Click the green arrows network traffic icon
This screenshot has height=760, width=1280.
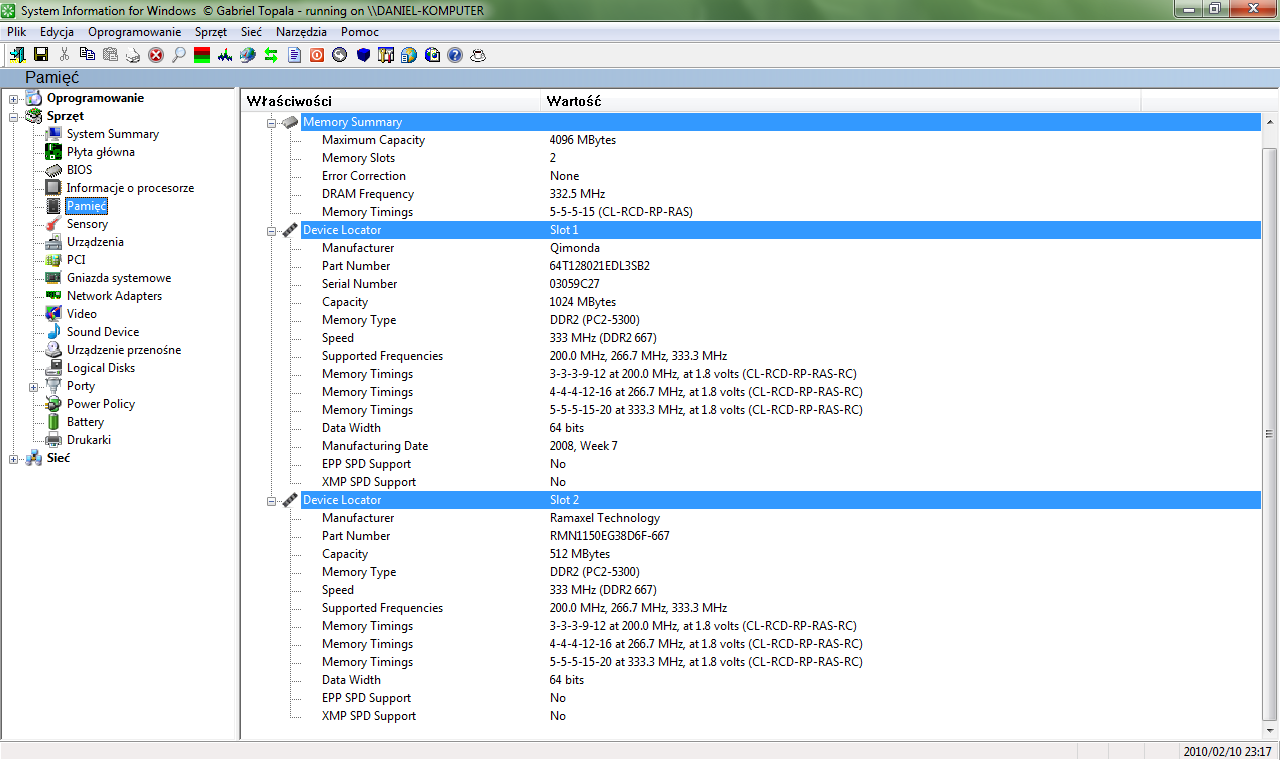[271, 55]
